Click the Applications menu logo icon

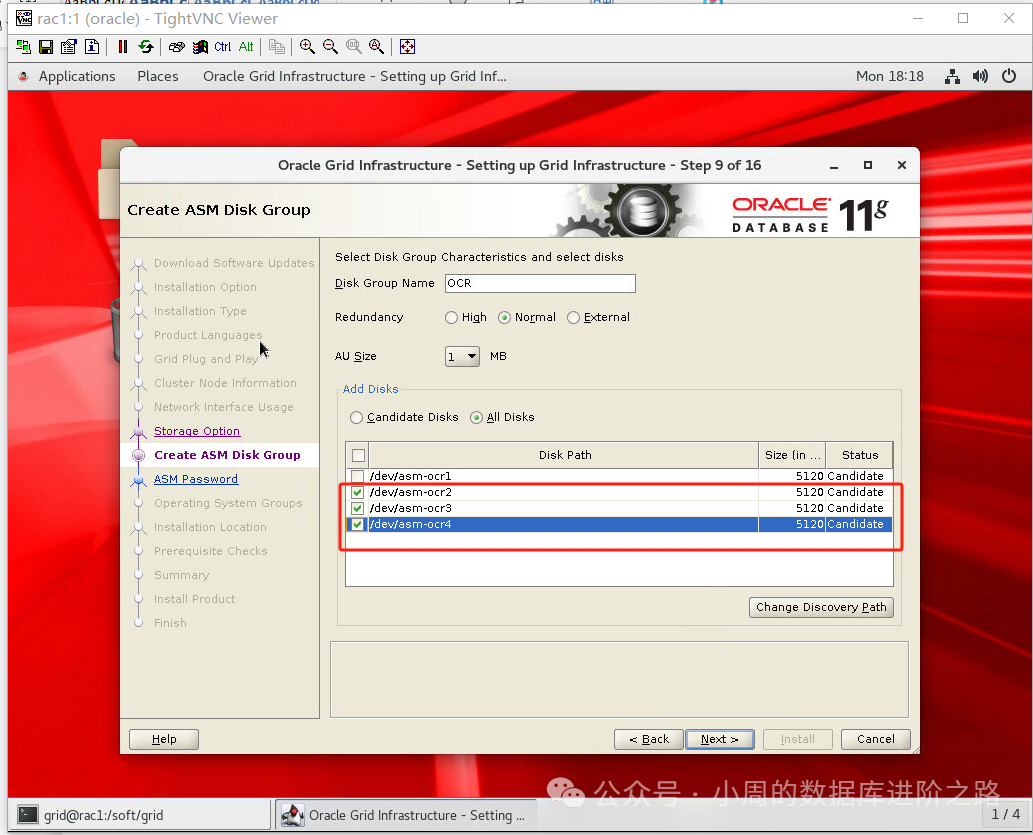23,76
